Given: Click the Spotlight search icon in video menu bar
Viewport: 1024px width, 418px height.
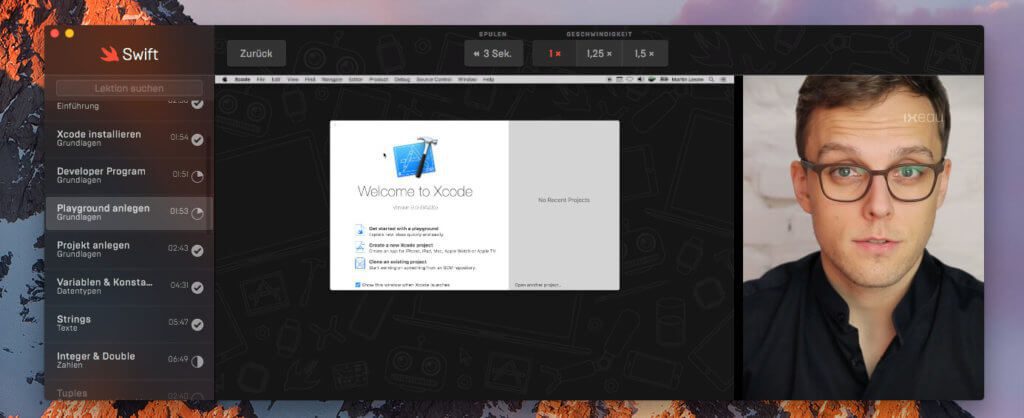Looking at the screenshot, I should pos(712,79).
